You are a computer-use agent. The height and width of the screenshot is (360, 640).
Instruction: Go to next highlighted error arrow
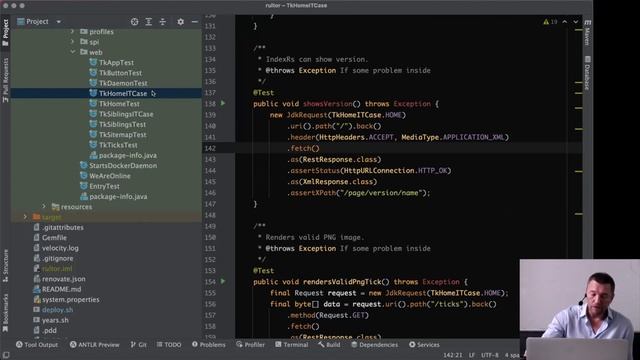coord(576,22)
